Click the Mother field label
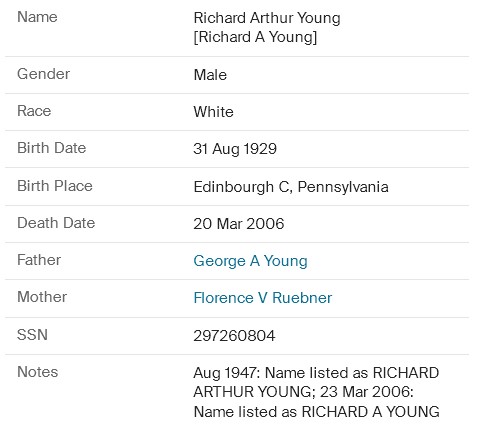This screenshot has width=477, height=428. click(42, 297)
